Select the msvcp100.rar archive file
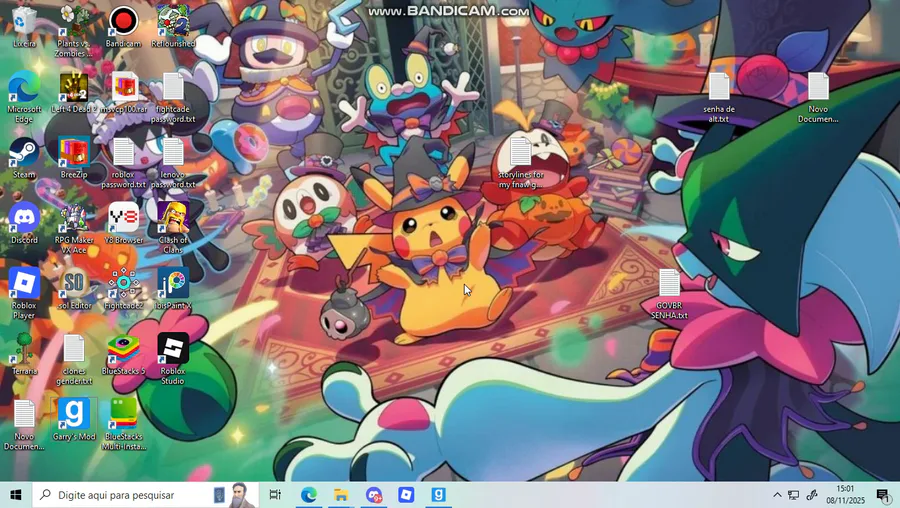Screen dimensions: 900x508 pyautogui.click(x=125, y=93)
